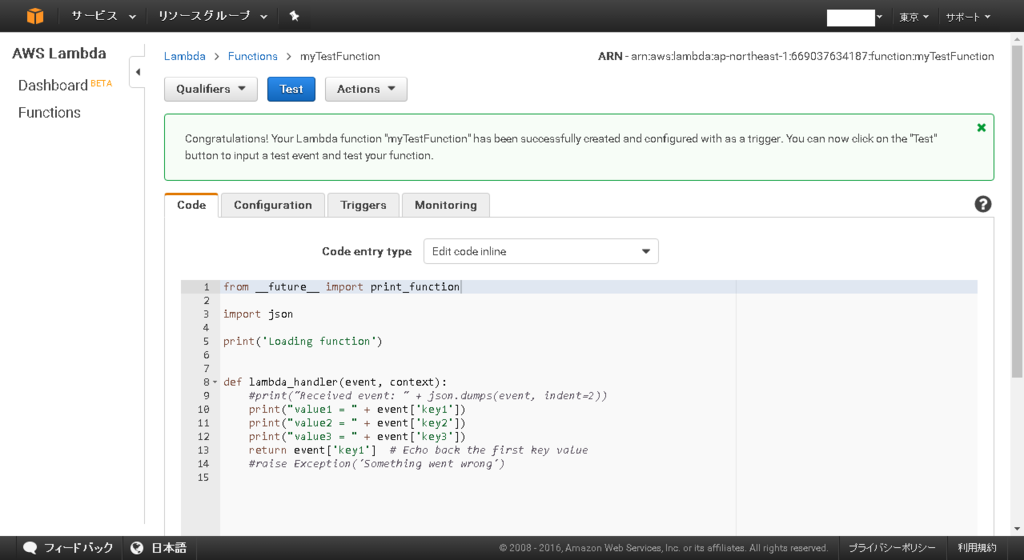
Task: Click the 日本語 language selector label
Action: coord(169,548)
